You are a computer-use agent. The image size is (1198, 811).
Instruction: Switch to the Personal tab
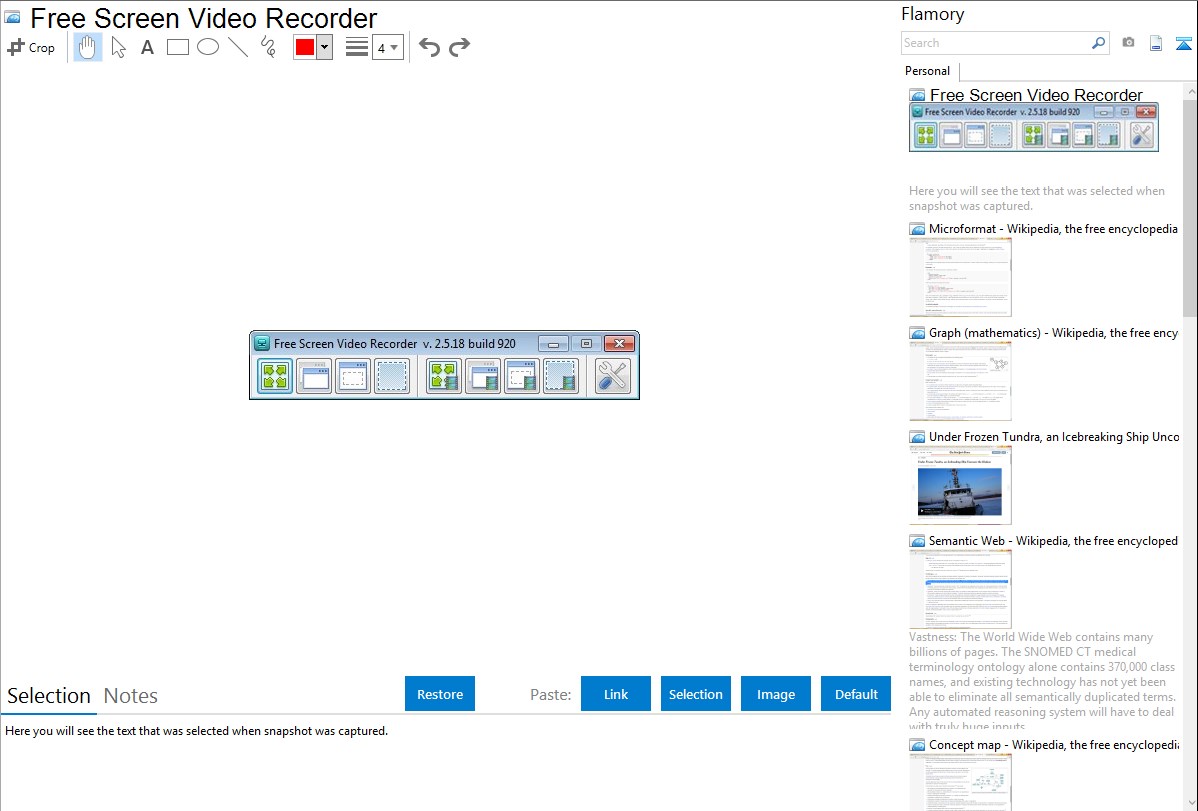pyautogui.click(x=928, y=71)
